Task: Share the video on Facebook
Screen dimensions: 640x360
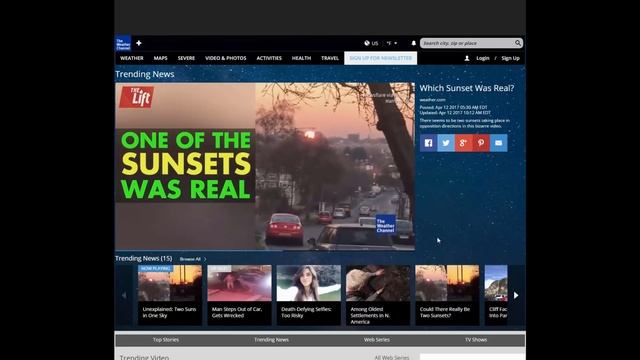Action: point(428,143)
